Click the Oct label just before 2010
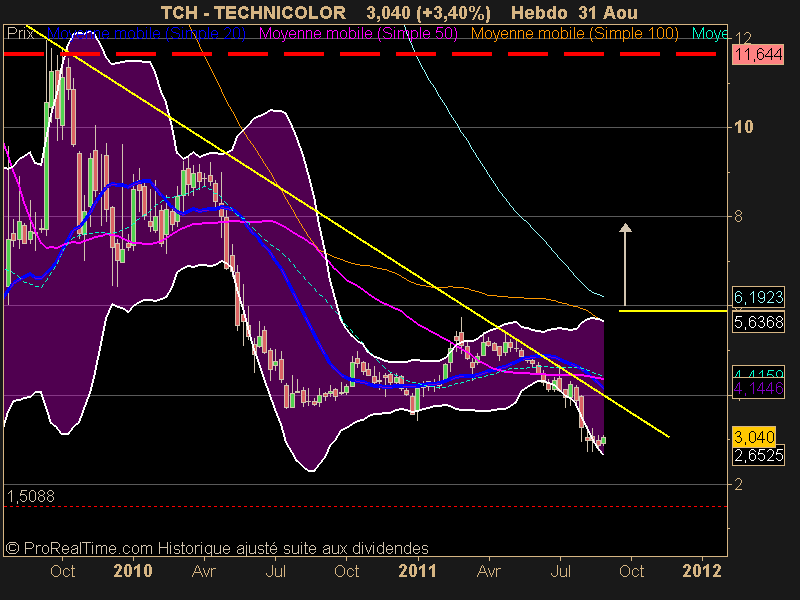 tap(62, 571)
